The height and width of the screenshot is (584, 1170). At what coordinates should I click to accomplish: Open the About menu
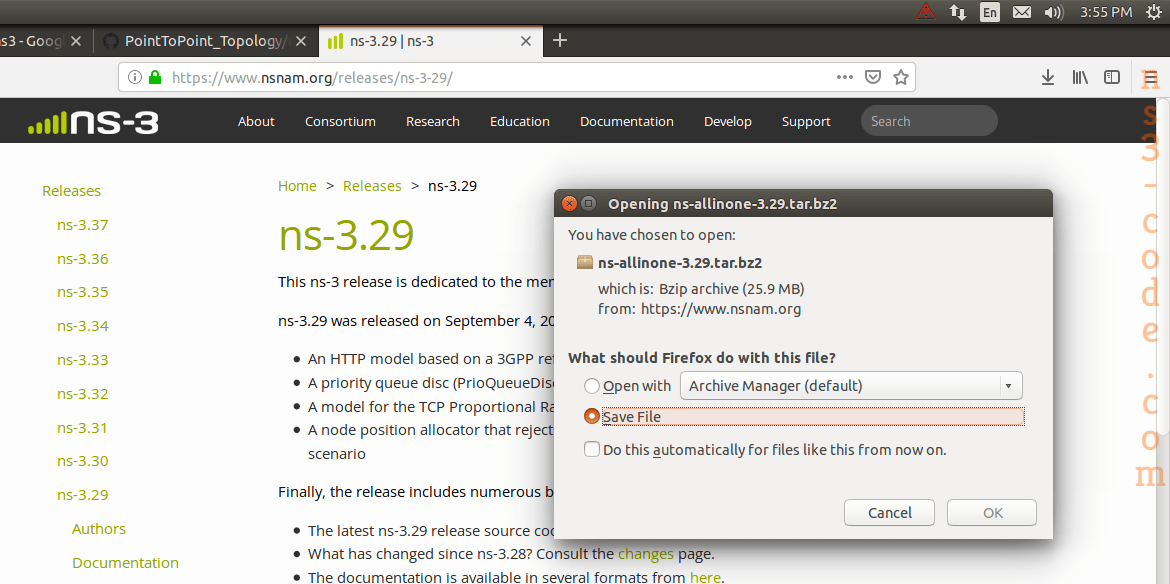[x=256, y=122]
